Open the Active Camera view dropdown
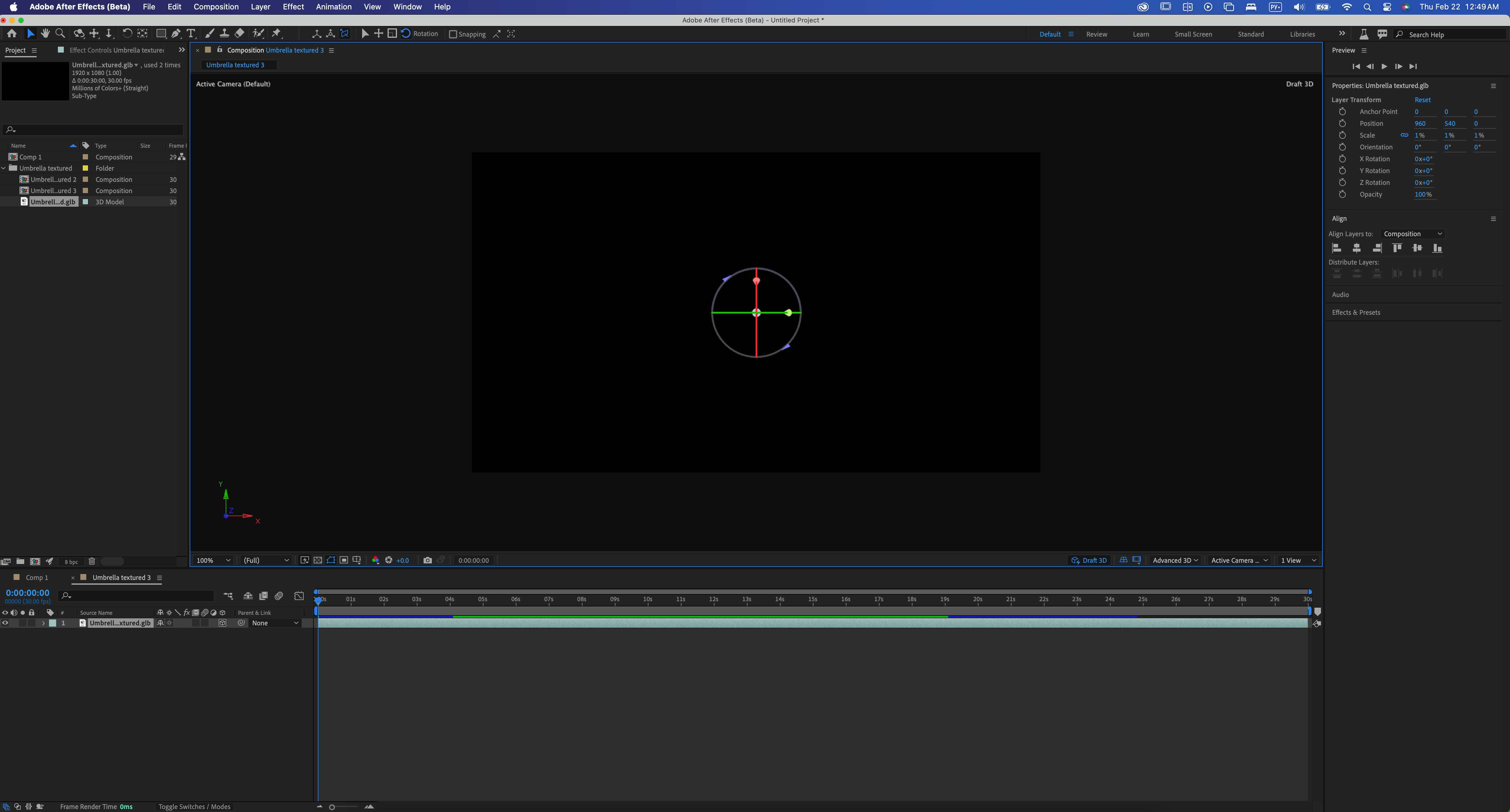The width and height of the screenshot is (1510, 812). (1238, 560)
